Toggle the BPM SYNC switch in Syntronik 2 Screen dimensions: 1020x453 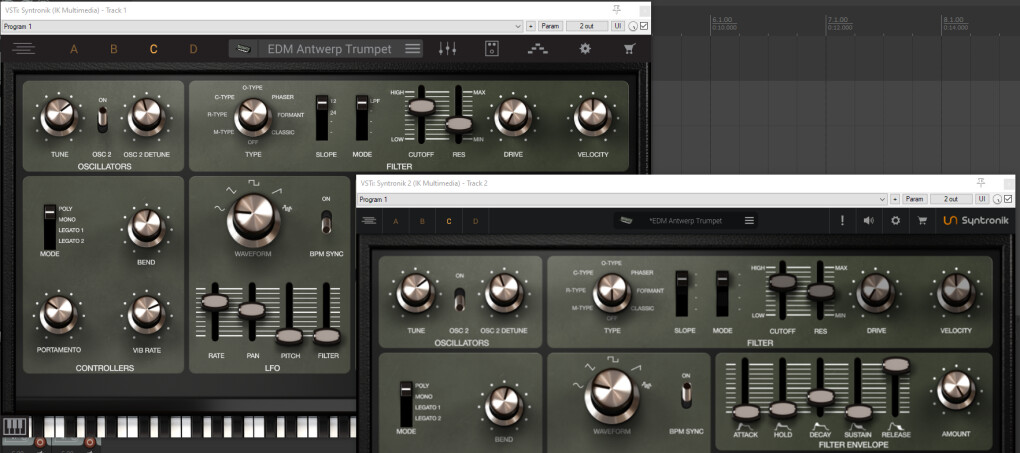(x=686, y=395)
